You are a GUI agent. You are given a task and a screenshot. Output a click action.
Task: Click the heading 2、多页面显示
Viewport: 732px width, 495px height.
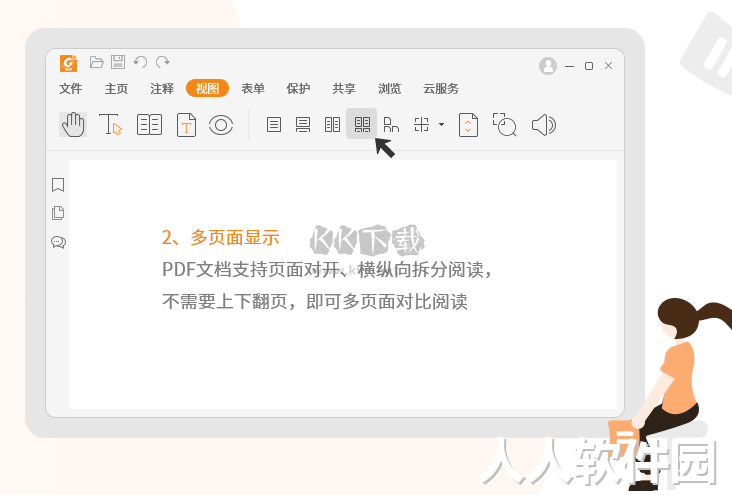tap(220, 238)
